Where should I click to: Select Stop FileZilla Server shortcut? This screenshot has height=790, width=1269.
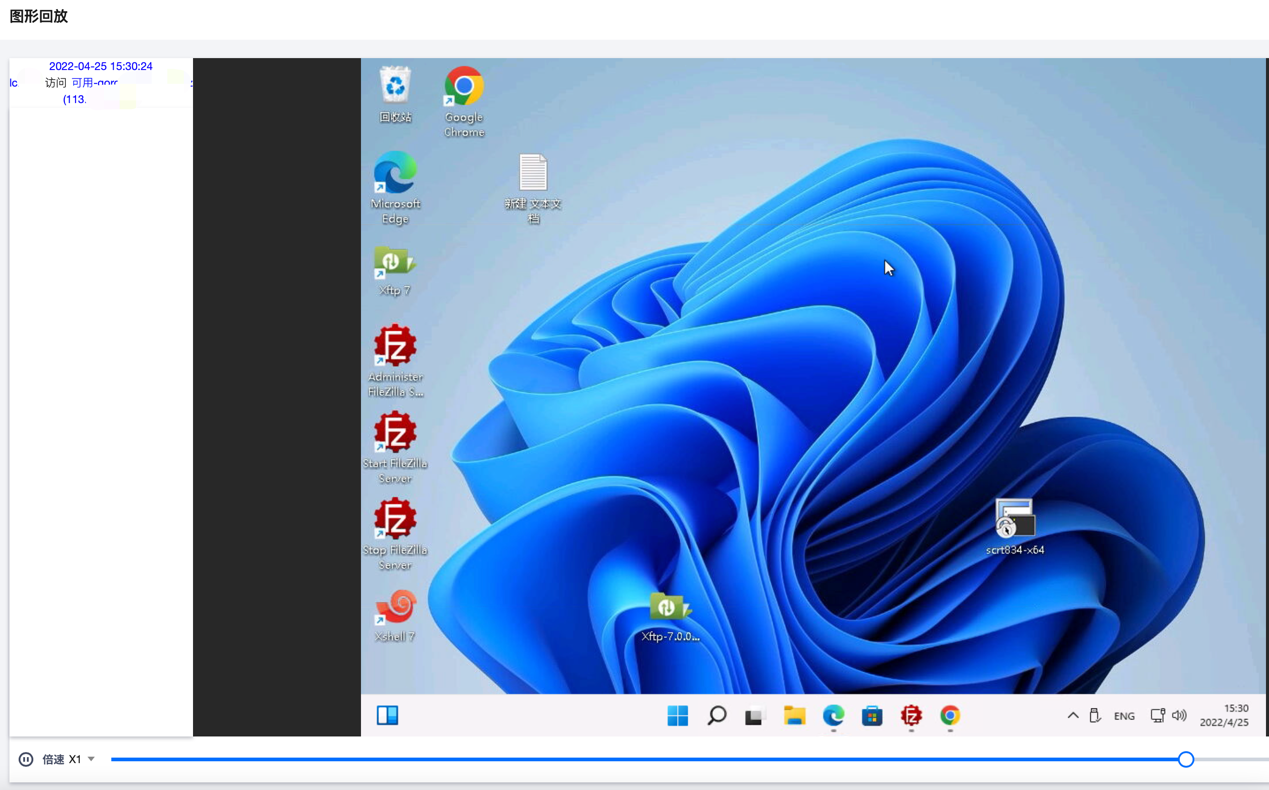point(395,534)
